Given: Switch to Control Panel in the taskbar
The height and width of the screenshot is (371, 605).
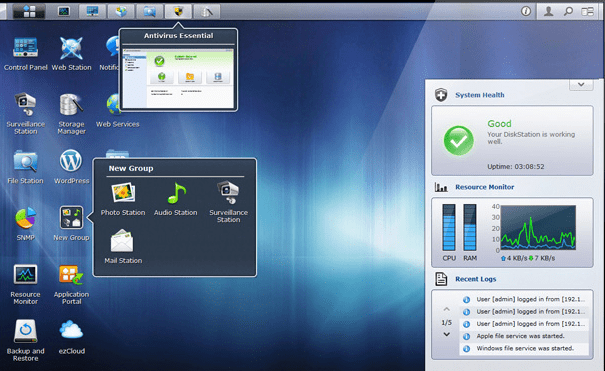Looking at the screenshot, I should [x=92, y=11].
